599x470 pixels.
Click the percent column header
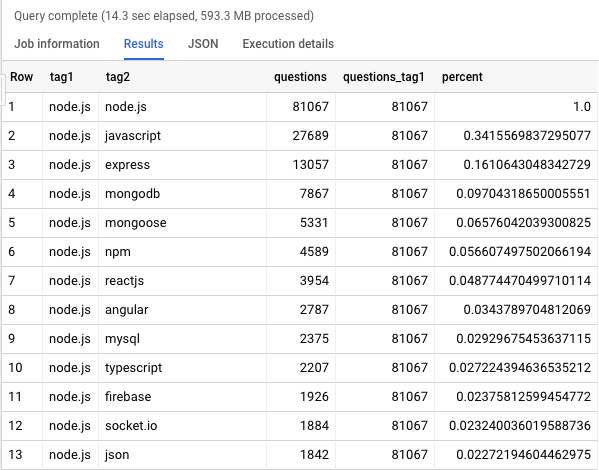pos(462,77)
